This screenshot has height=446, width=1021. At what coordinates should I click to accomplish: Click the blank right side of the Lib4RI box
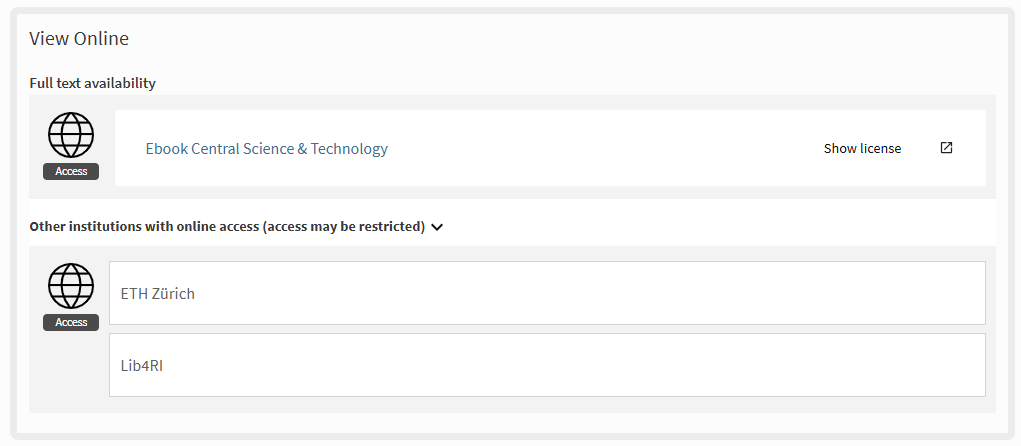click(800, 365)
